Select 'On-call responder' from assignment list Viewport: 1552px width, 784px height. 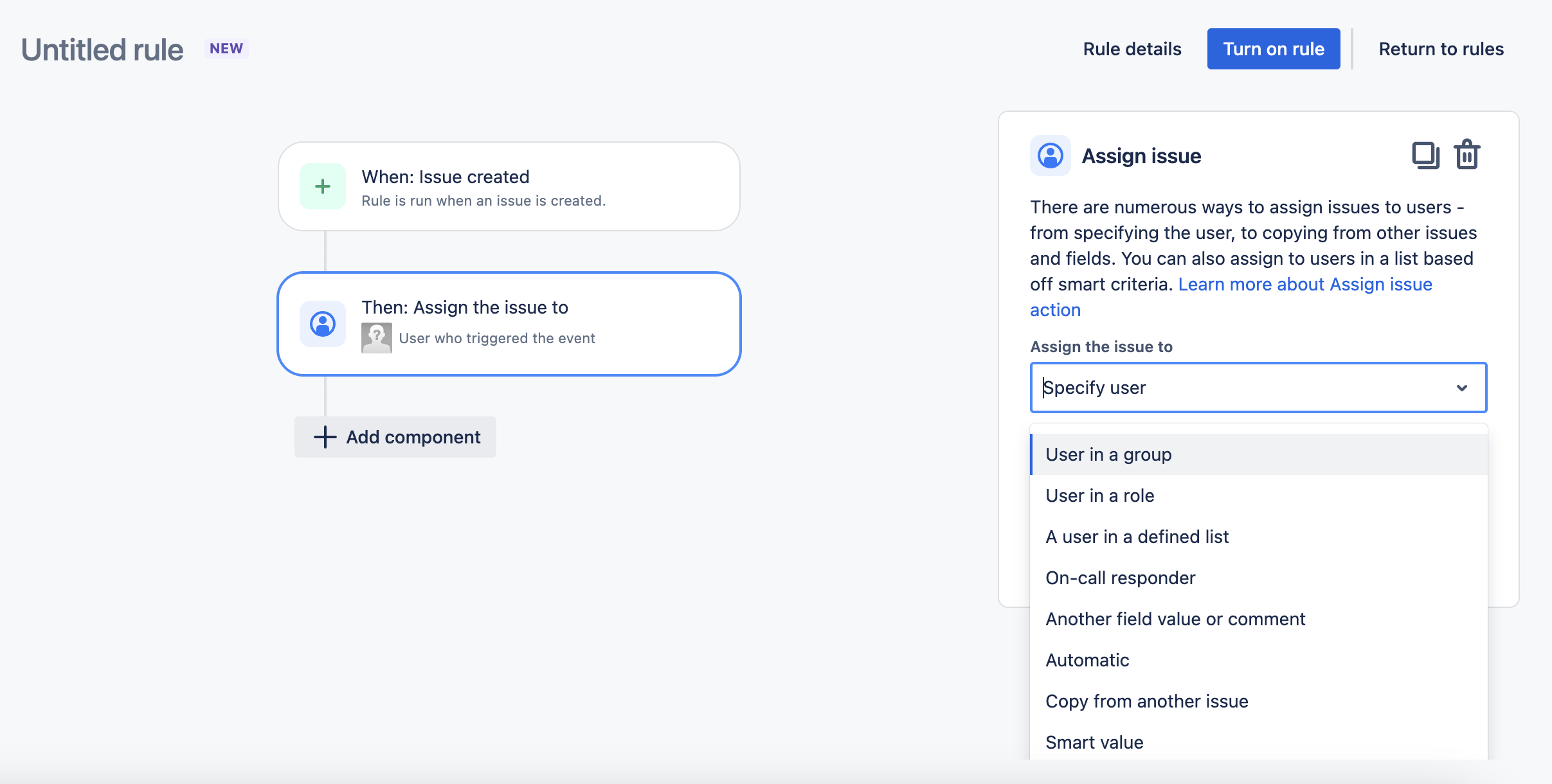tap(1120, 577)
